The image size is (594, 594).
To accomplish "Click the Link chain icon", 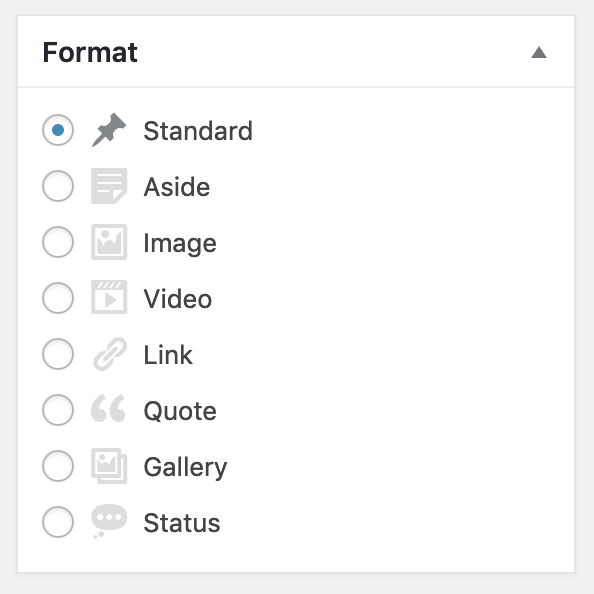I will click(110, 354).
